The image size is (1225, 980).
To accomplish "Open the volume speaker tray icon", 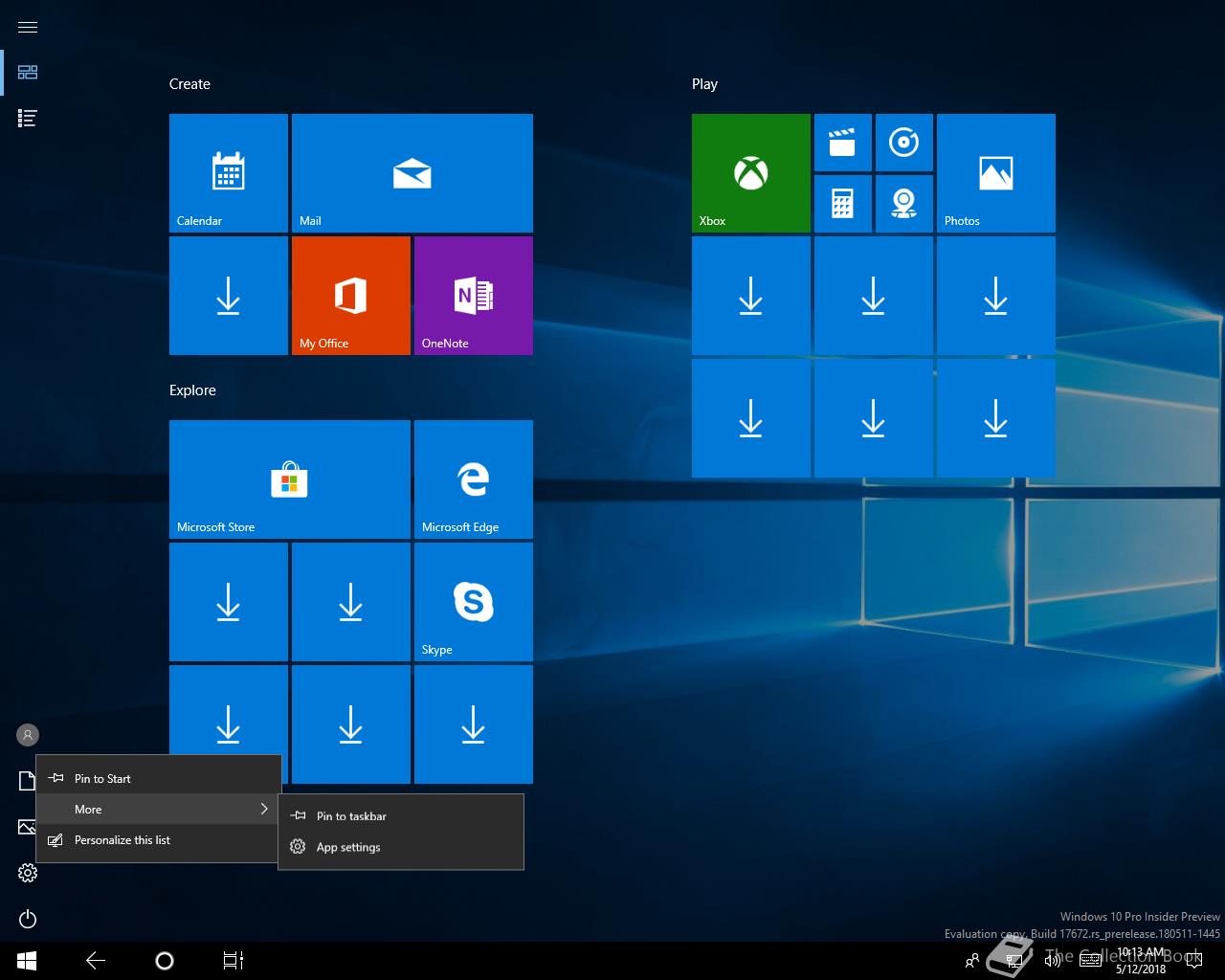I will point(1052,961).
